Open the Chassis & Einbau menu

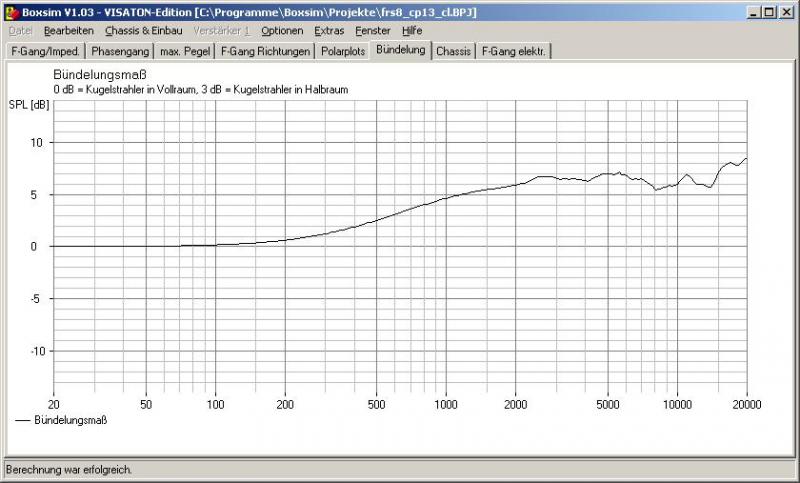pos(143,31)
